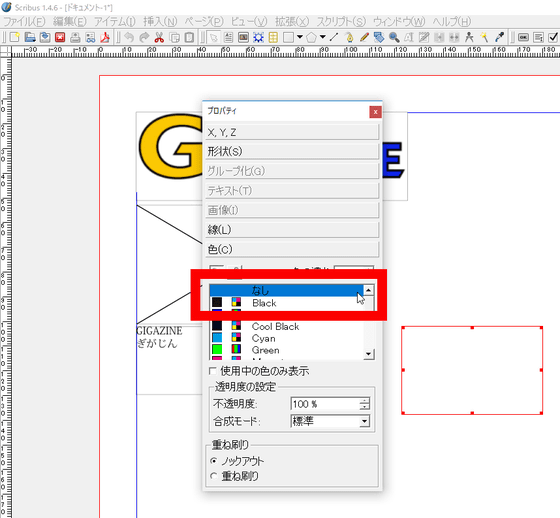The image size is (560, 518).
Task: Open the アイテム(I) menu
Action: [x=115, y=22]
